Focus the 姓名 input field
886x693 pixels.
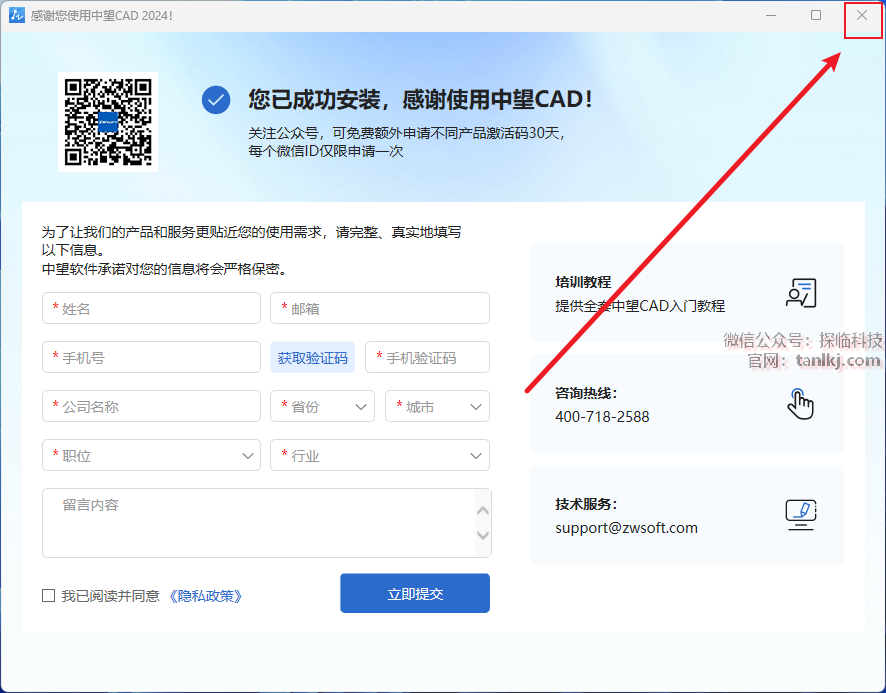[151, 308]
